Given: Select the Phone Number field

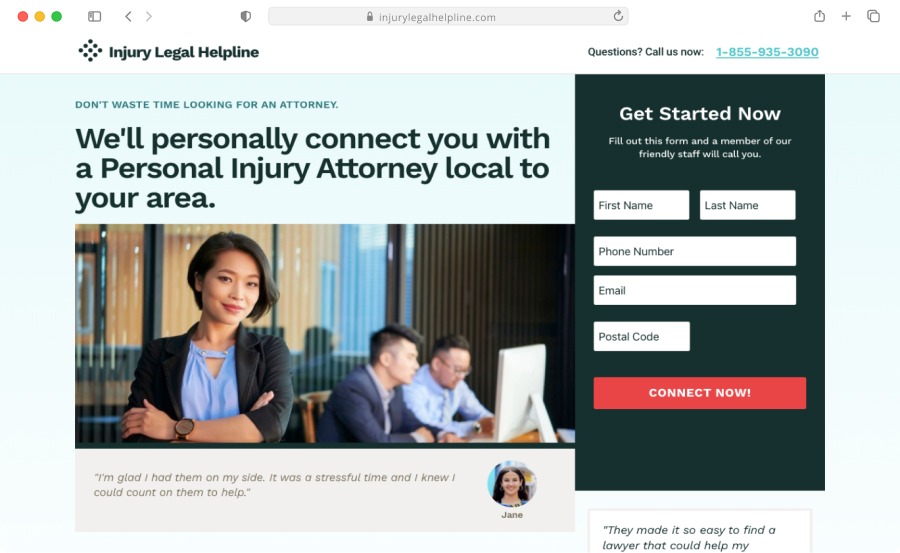Looking at the screenshot, I should click(695, 251).
